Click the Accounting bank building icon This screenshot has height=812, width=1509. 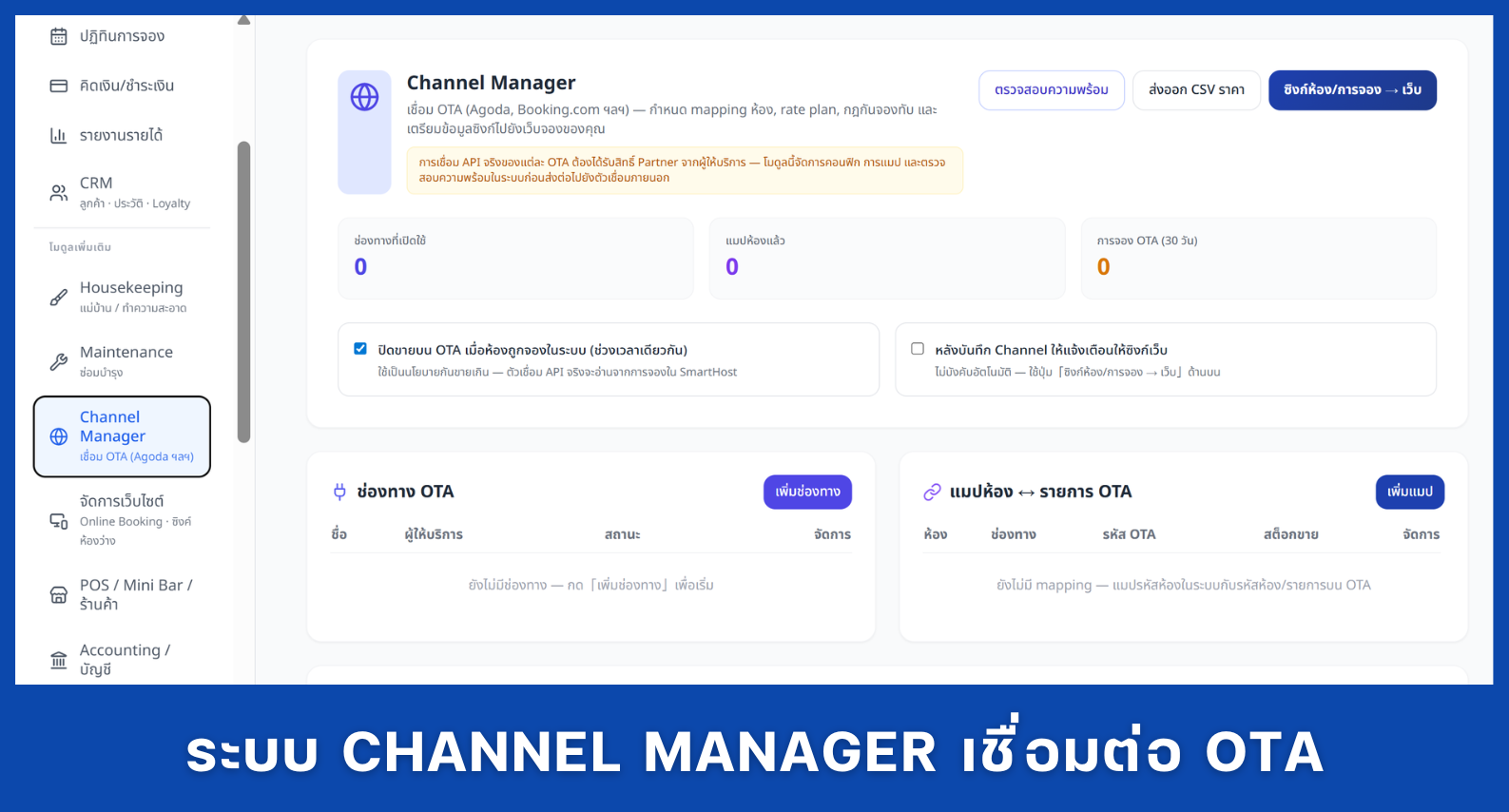click(59, 660)
